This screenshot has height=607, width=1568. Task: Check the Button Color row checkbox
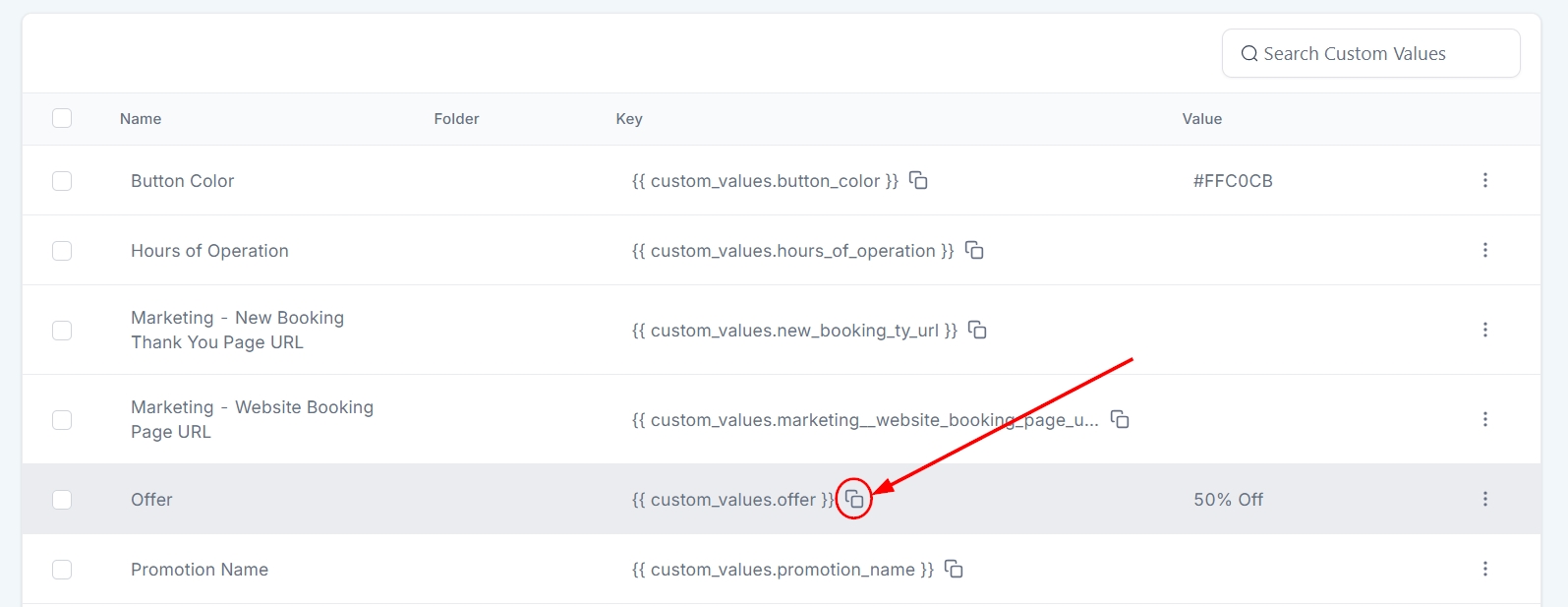pos(62,181)
